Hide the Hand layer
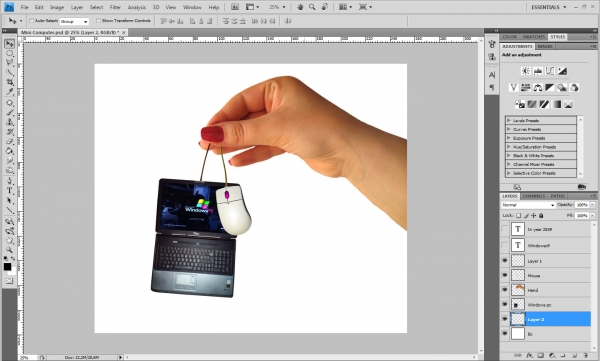Viewport: 600px width, 361px height. click(505, 290)
